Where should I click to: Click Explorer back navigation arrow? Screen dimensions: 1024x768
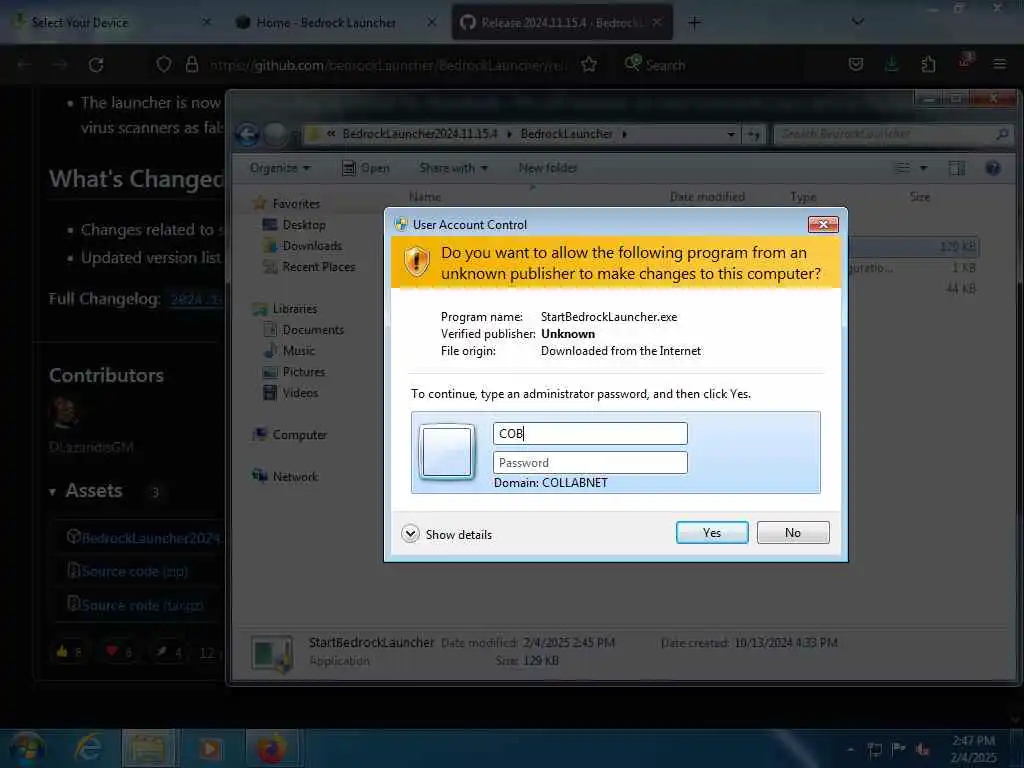coord(248,135)
